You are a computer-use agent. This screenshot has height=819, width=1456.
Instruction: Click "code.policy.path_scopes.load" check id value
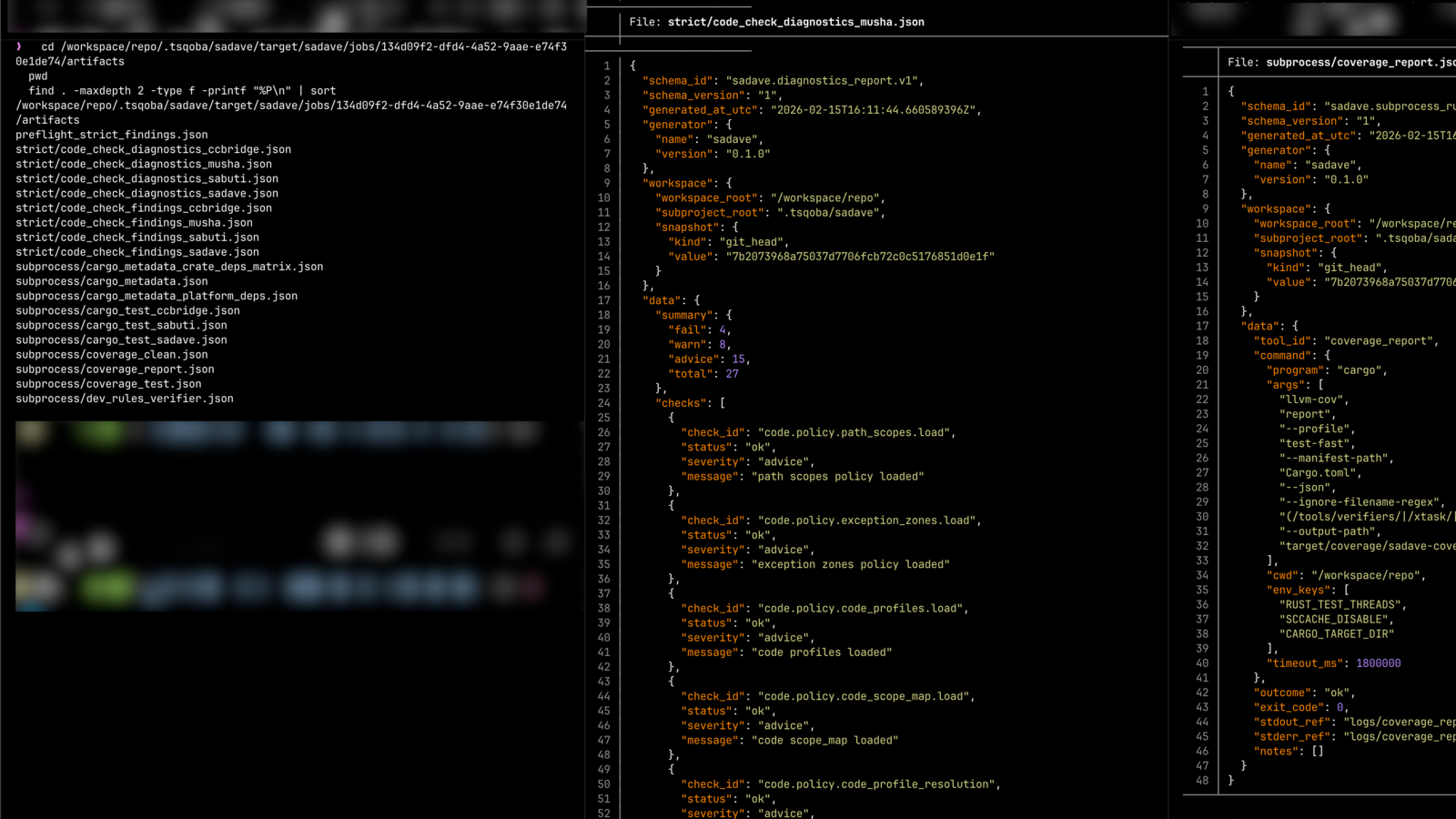click(x=854, y=432)
